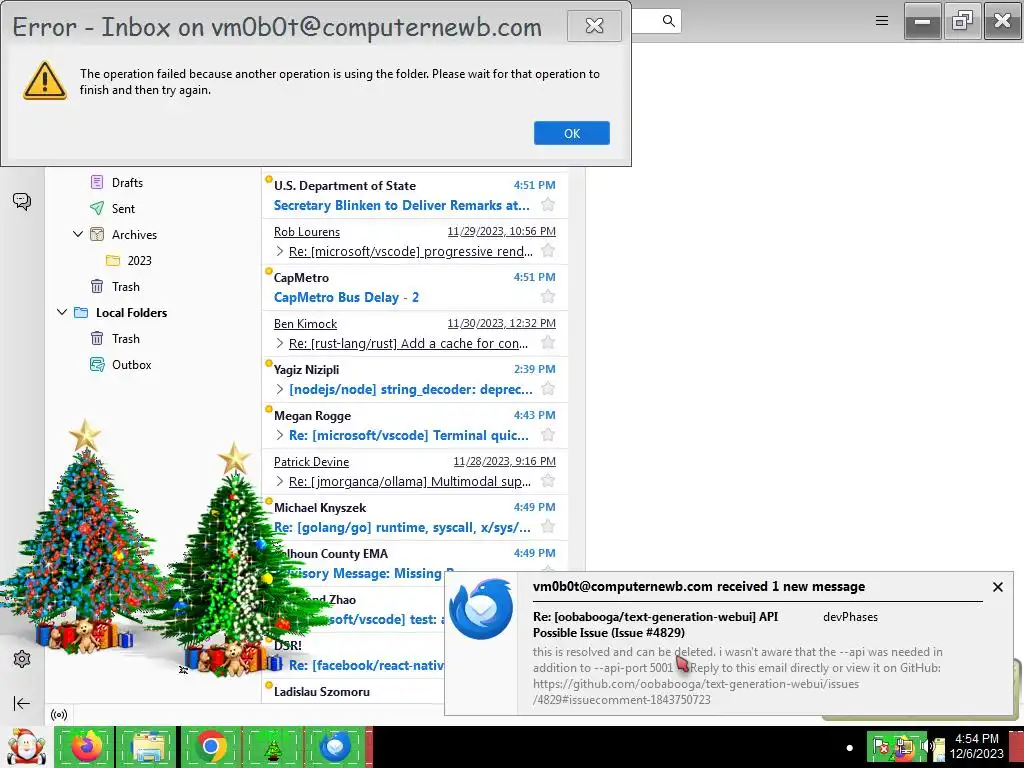Expand the Megan Rogge thread

pos(280,436)
